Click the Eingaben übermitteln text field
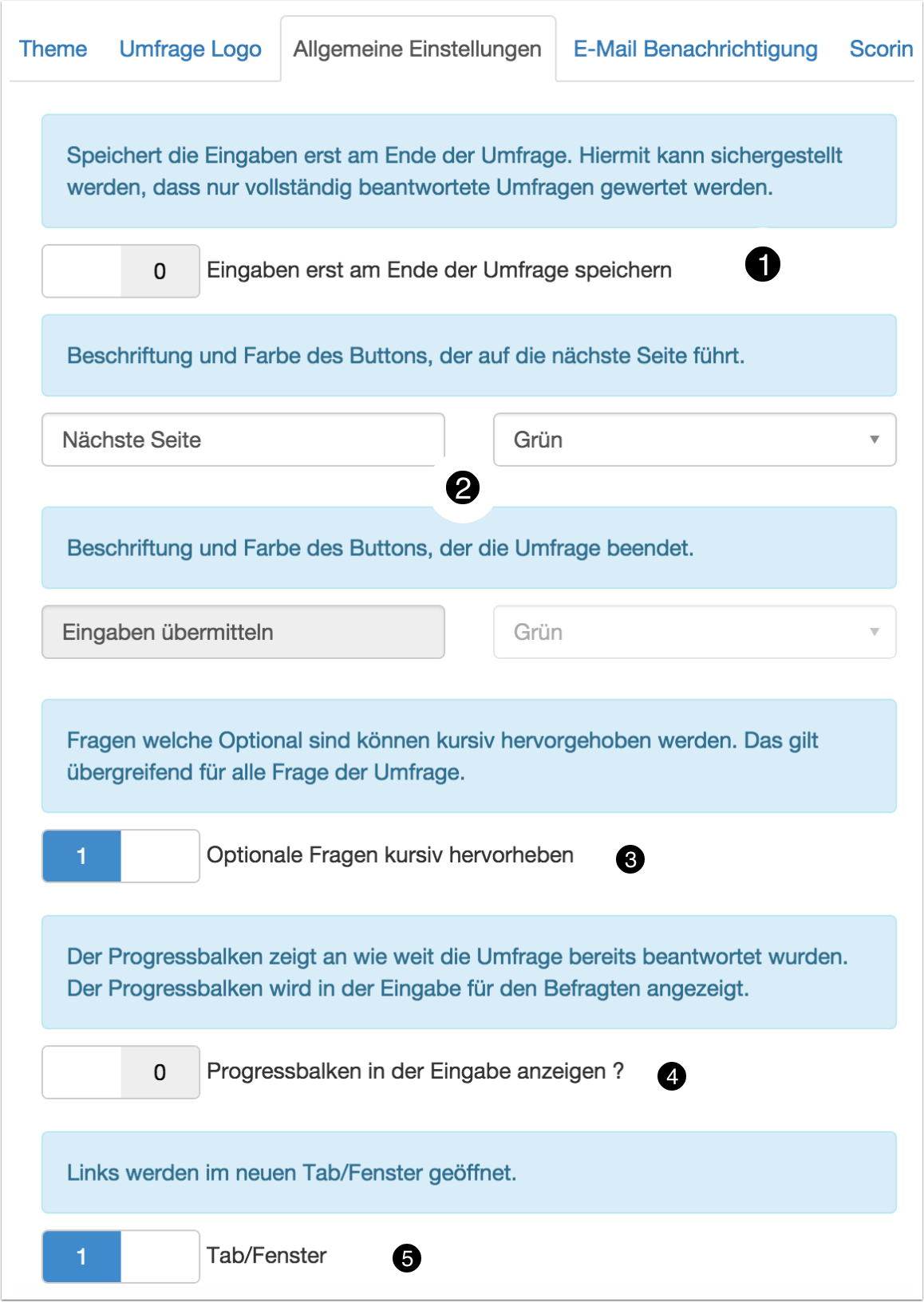Image resolution: width=924 pixels, height=1302 pixels. click(x=243, y=632)
